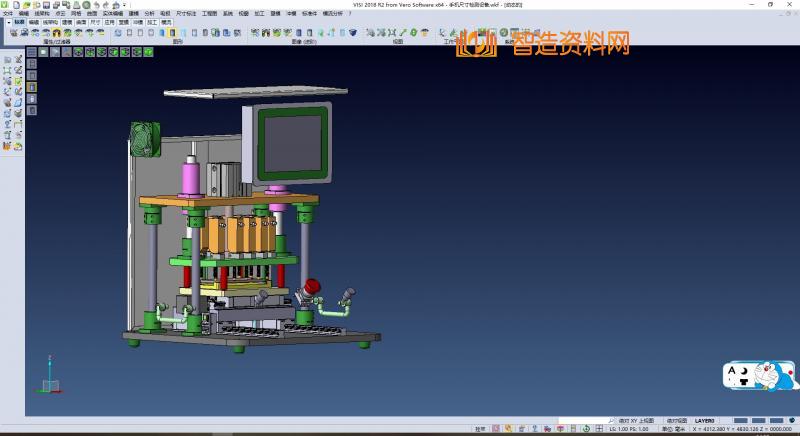
Task: Click the first blue color block in status bar
Action: [x=741, y=420]
